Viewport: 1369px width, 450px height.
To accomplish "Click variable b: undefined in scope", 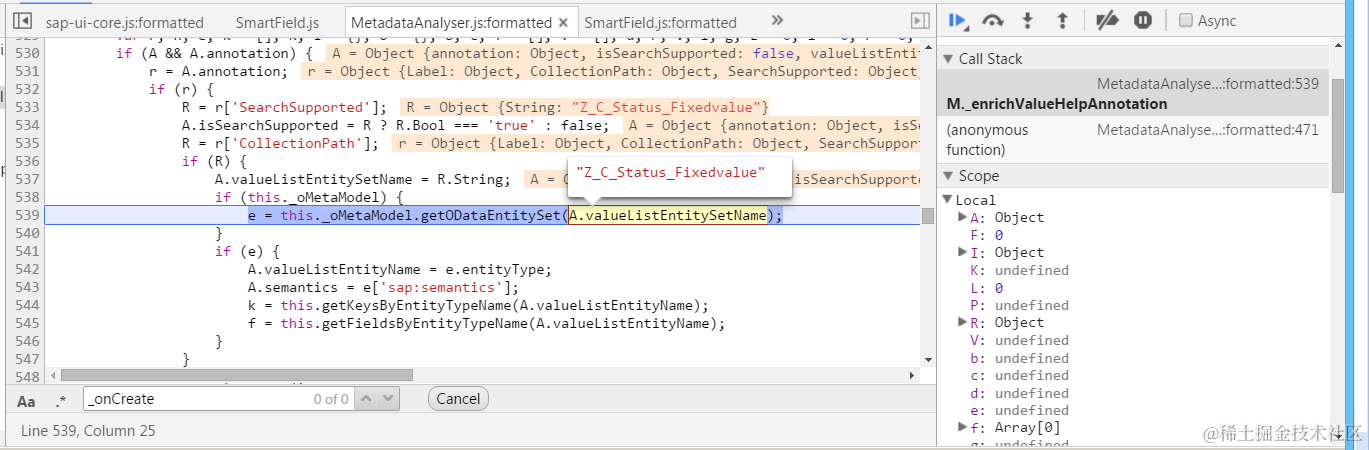I will click(1019, 357).
